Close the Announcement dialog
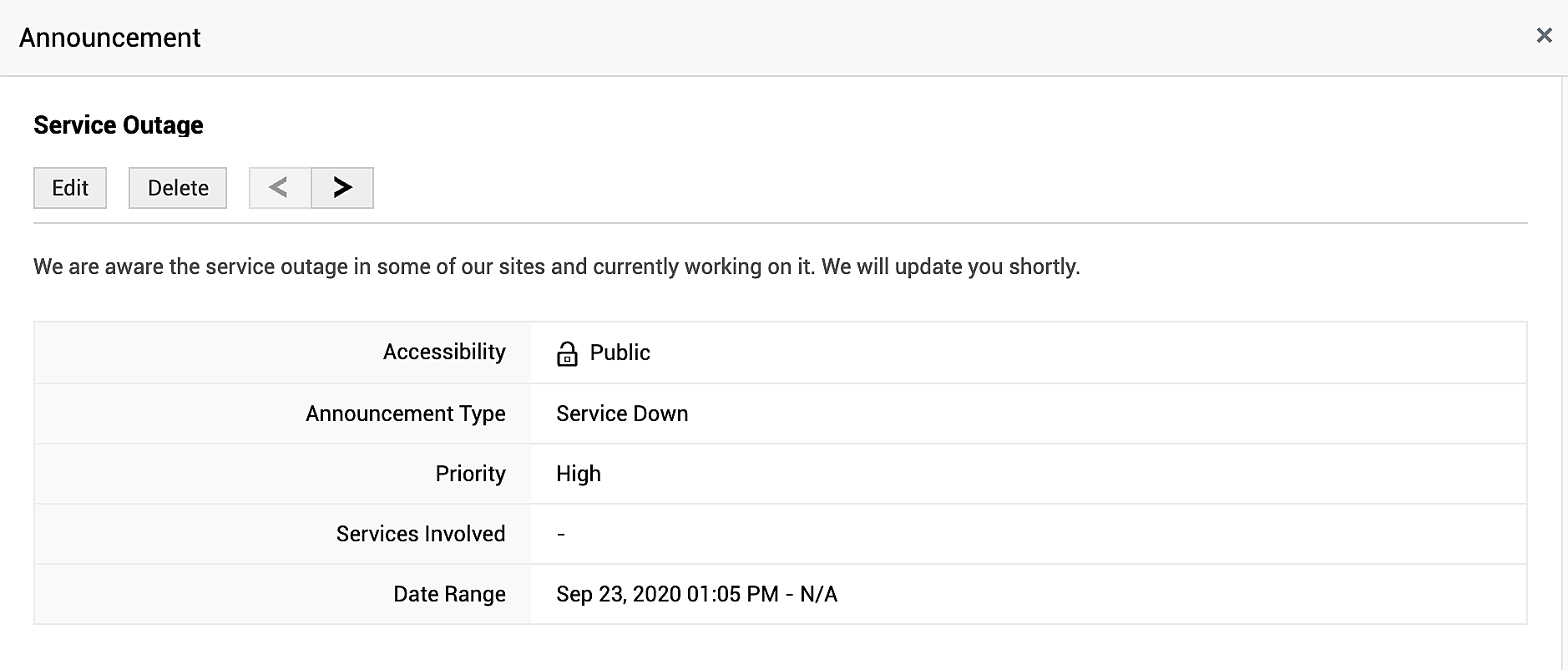1568x670 pixels. pos(1544,36)
